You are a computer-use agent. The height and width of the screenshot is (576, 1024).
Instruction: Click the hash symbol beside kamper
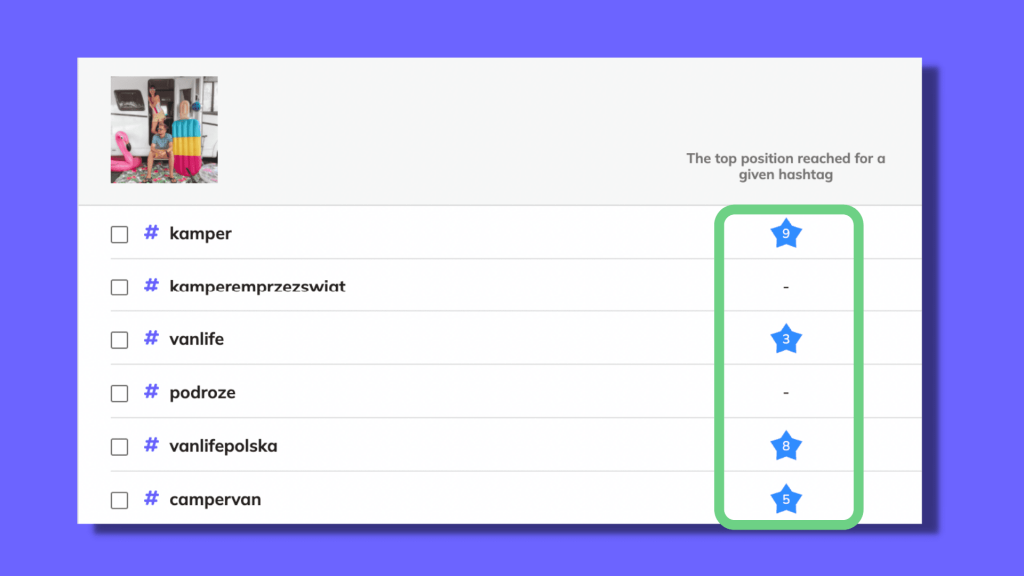pos(152,232)
